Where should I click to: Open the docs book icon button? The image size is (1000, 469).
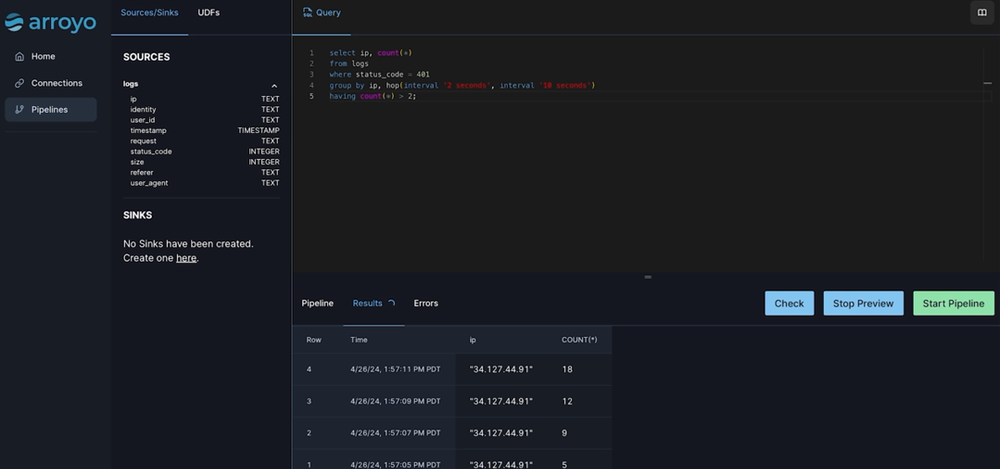[x=982, y=13]
